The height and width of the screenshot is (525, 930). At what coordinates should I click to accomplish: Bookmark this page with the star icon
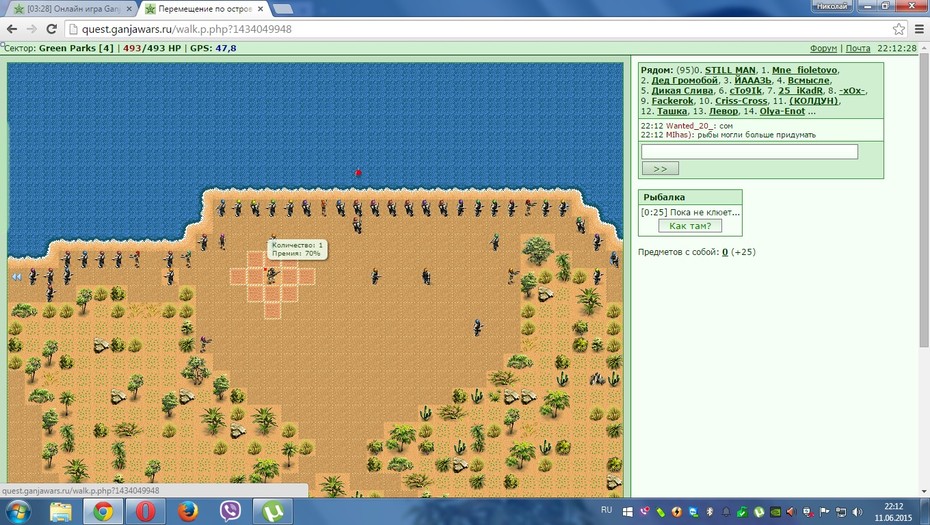coord(899,28)
